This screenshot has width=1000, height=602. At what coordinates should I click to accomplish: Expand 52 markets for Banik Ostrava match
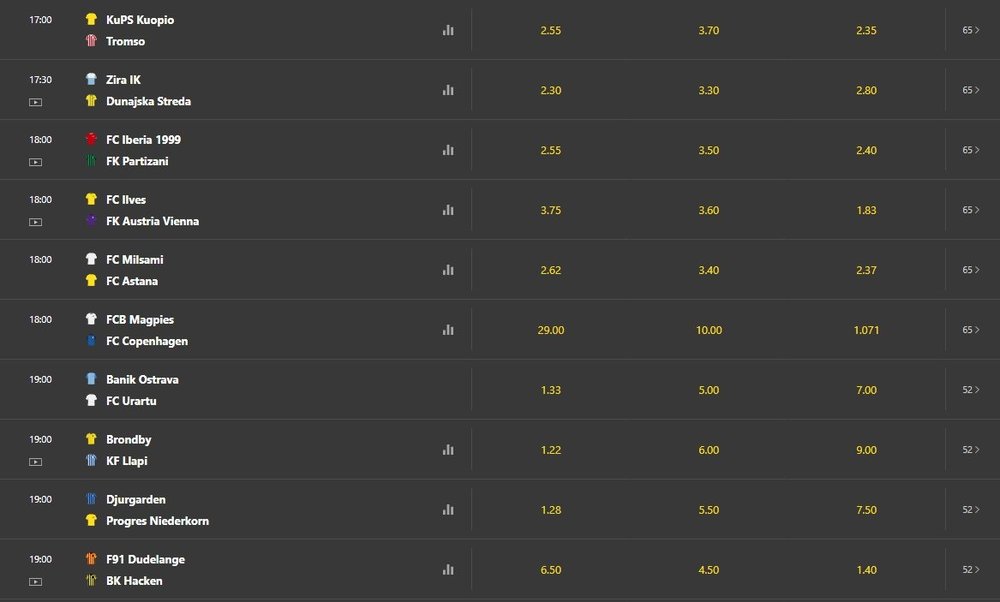tap(971, 390)
